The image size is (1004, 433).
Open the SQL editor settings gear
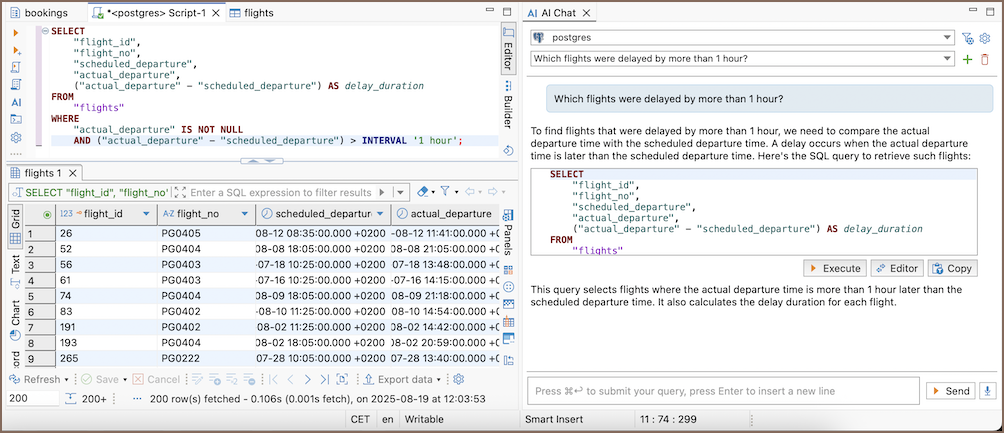point(16,137)
